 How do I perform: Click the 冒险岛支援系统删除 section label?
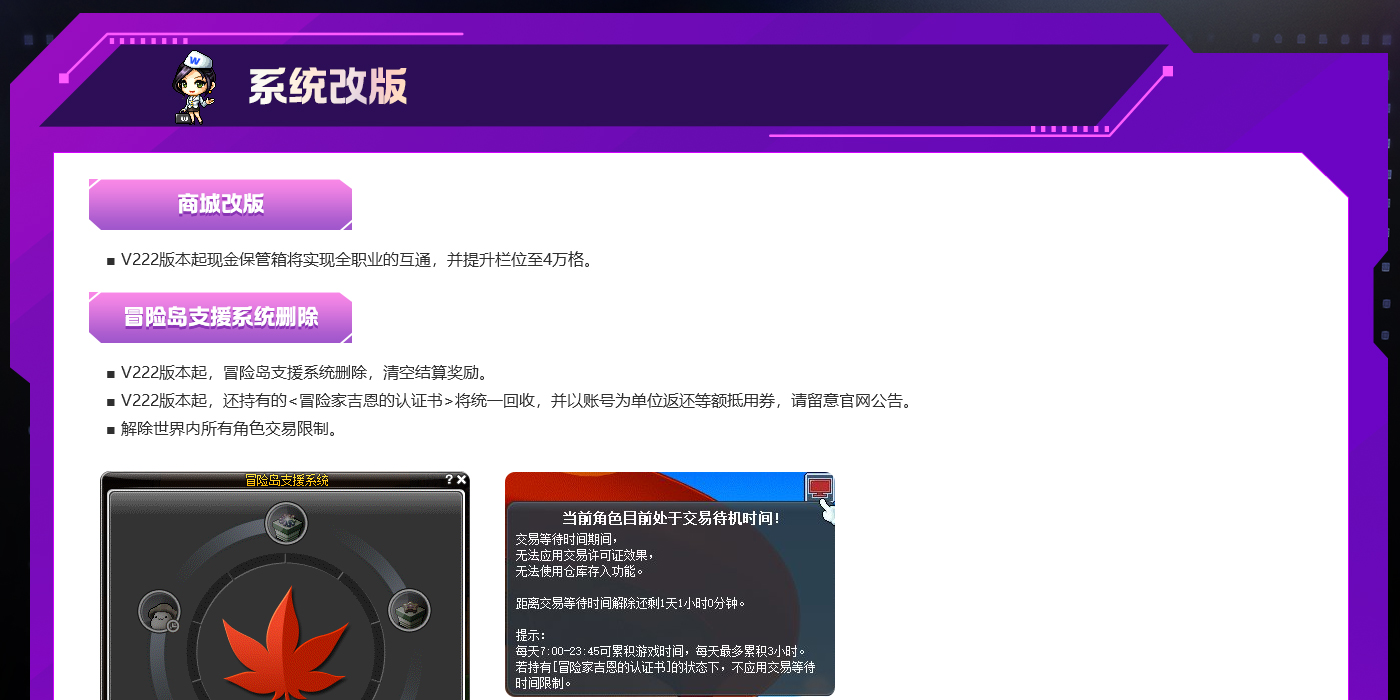[x=220, y=317]
